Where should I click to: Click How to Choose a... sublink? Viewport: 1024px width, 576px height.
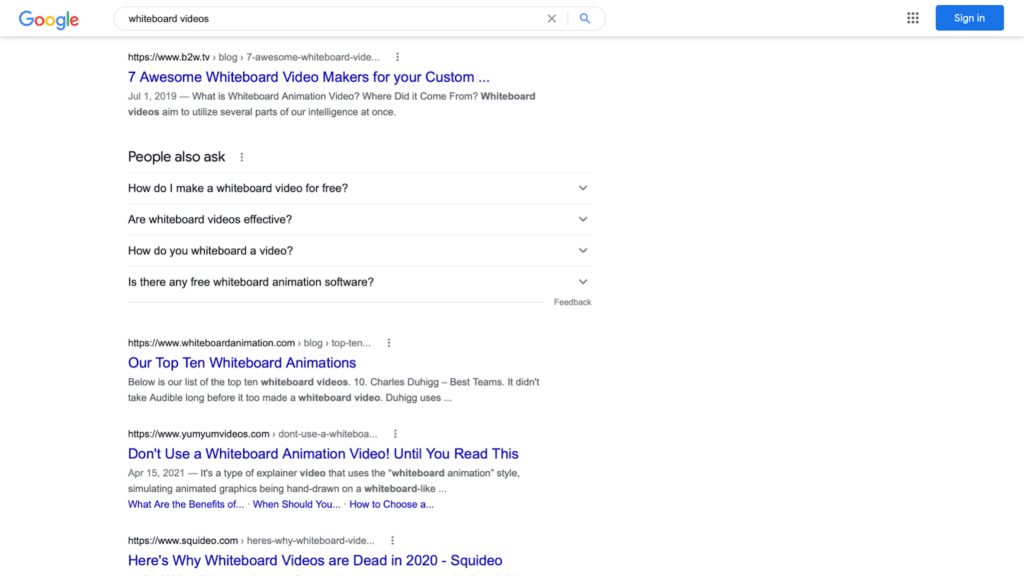coord(391,504)
